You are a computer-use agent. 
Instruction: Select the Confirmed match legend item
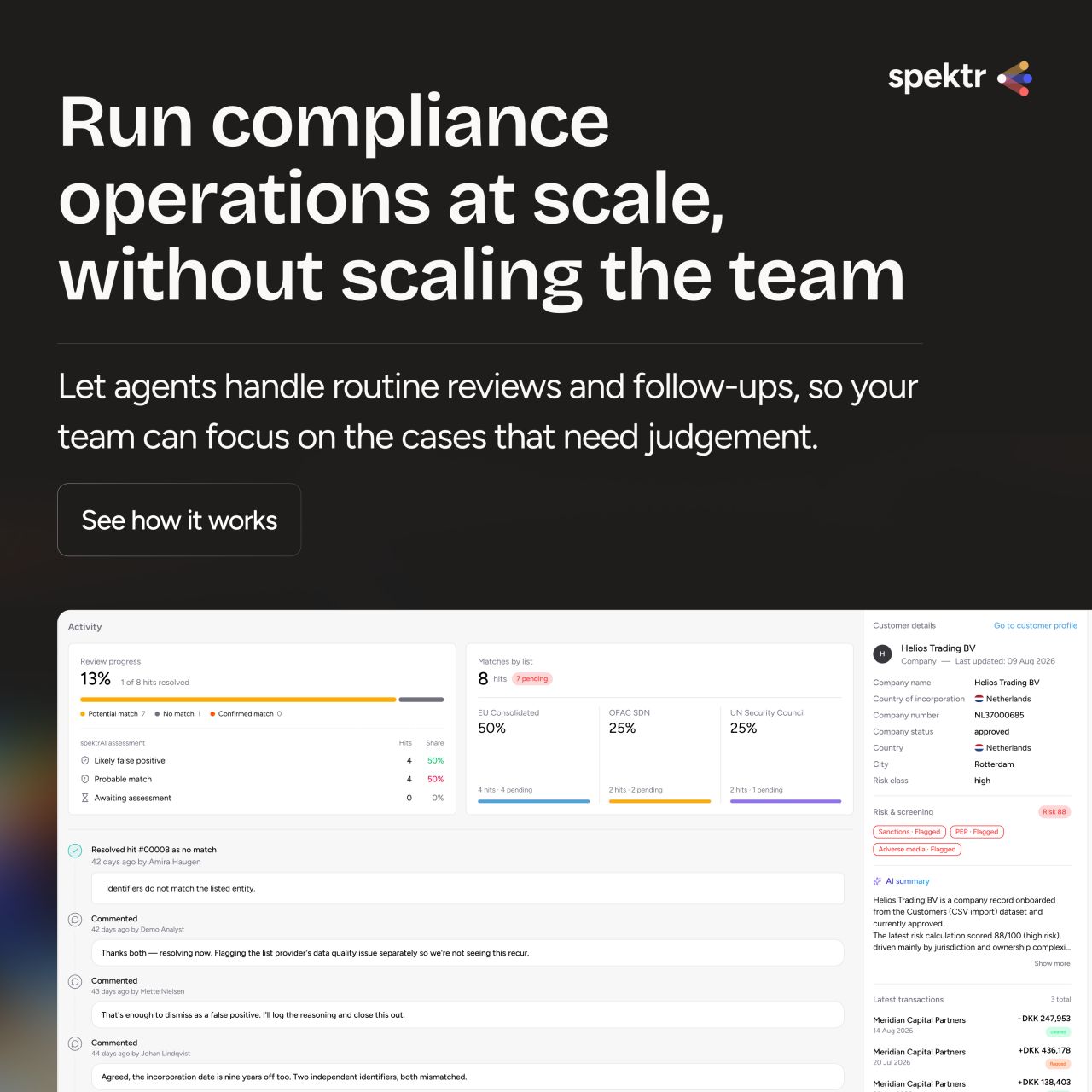(x=246, y=714)
